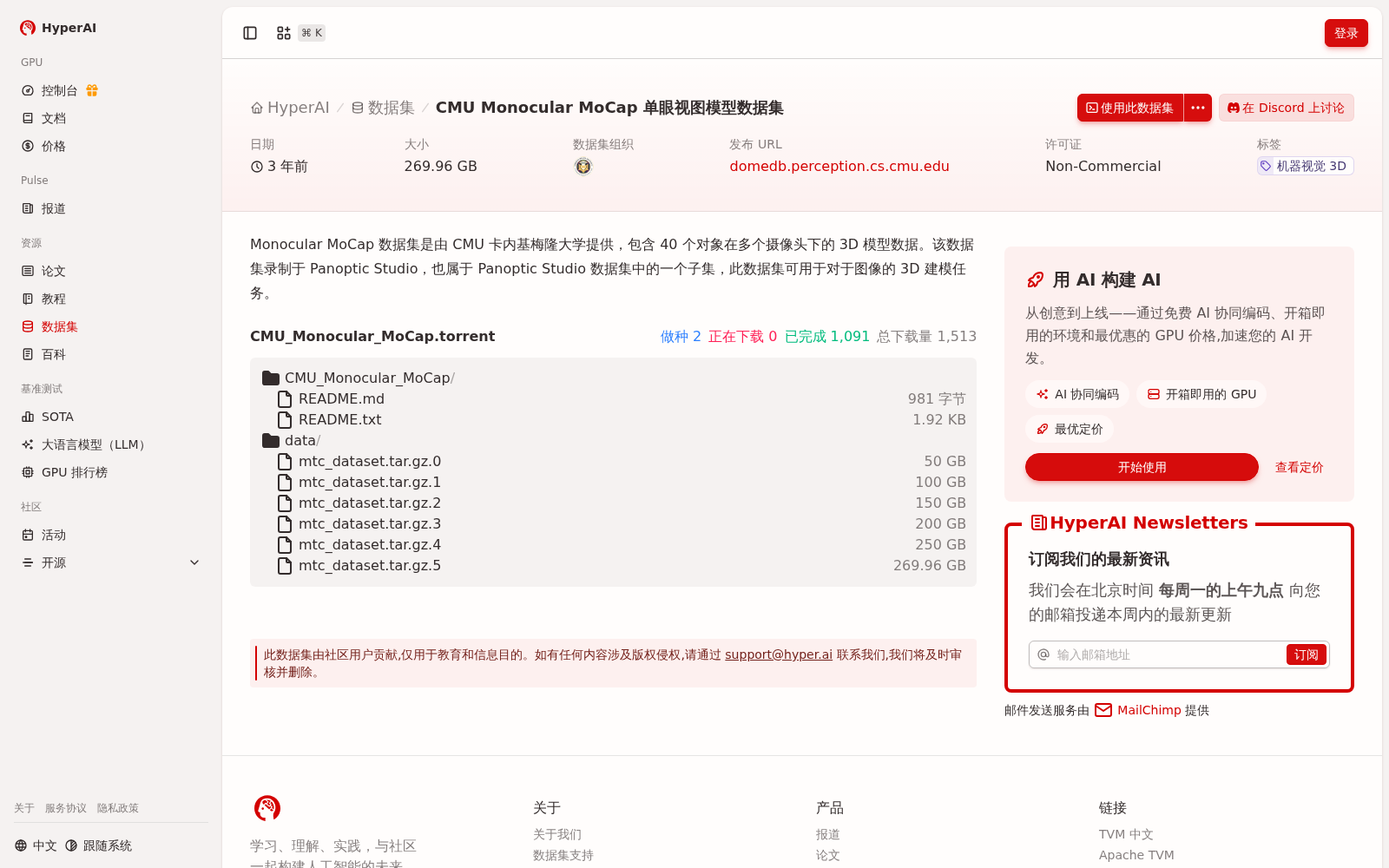1389x868 pixels.
Task: Open 关于我们 footer link
Action: point(557,834)
